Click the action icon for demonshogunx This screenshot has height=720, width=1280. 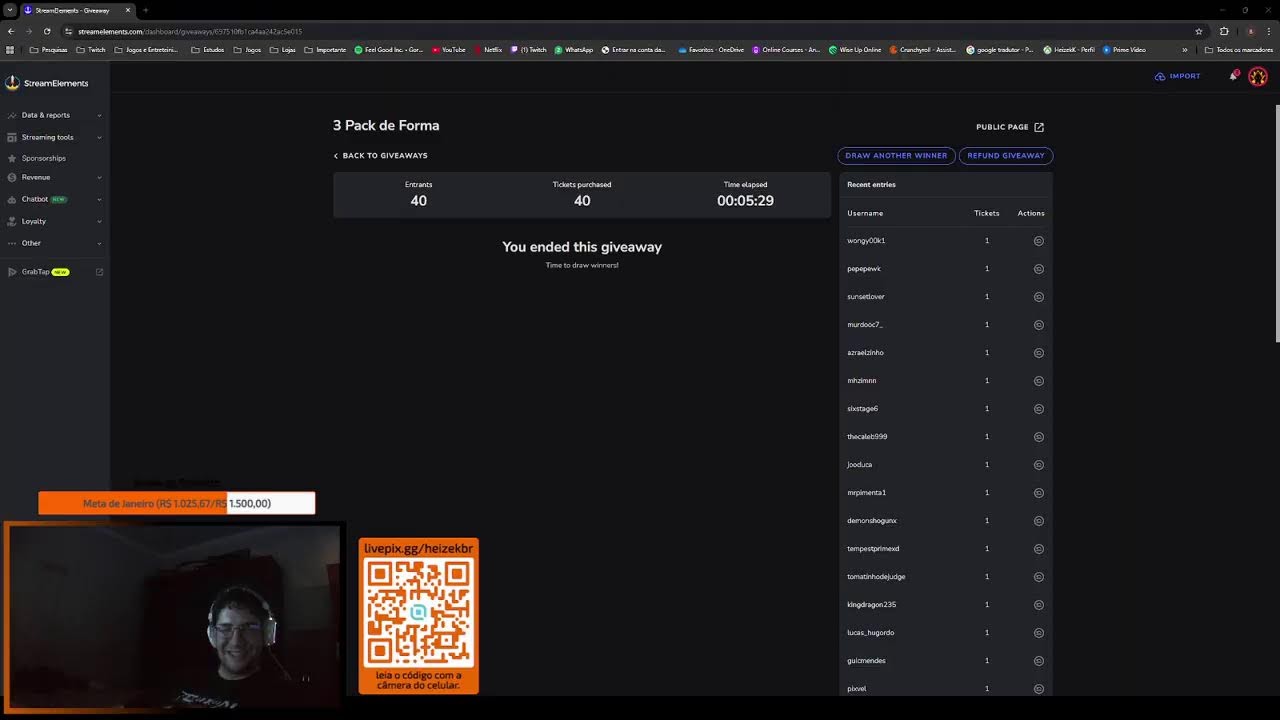(x=1038, y=521)
